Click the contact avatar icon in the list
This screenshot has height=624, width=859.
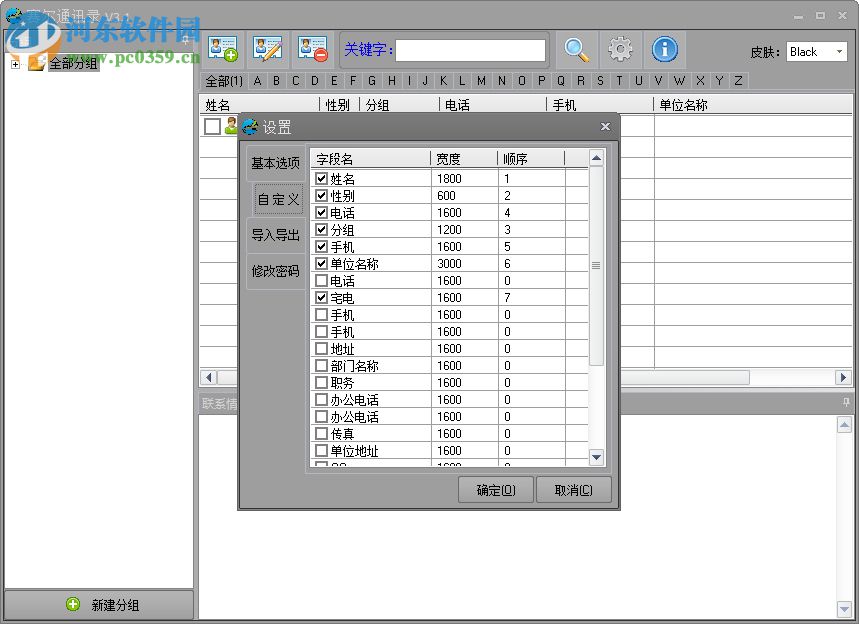[231, 126]
